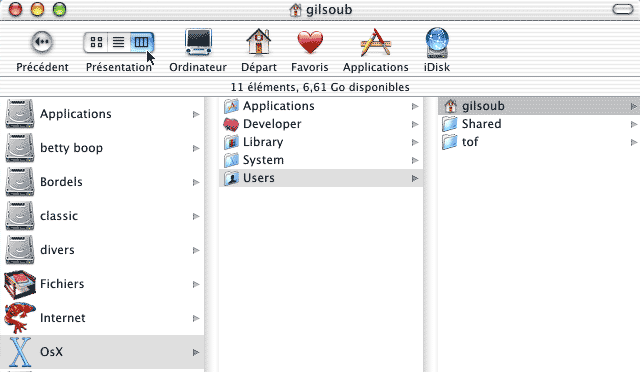Expand the Developer folder arrow
Viewport: 640px width, 372px height.
coord(415,124)
